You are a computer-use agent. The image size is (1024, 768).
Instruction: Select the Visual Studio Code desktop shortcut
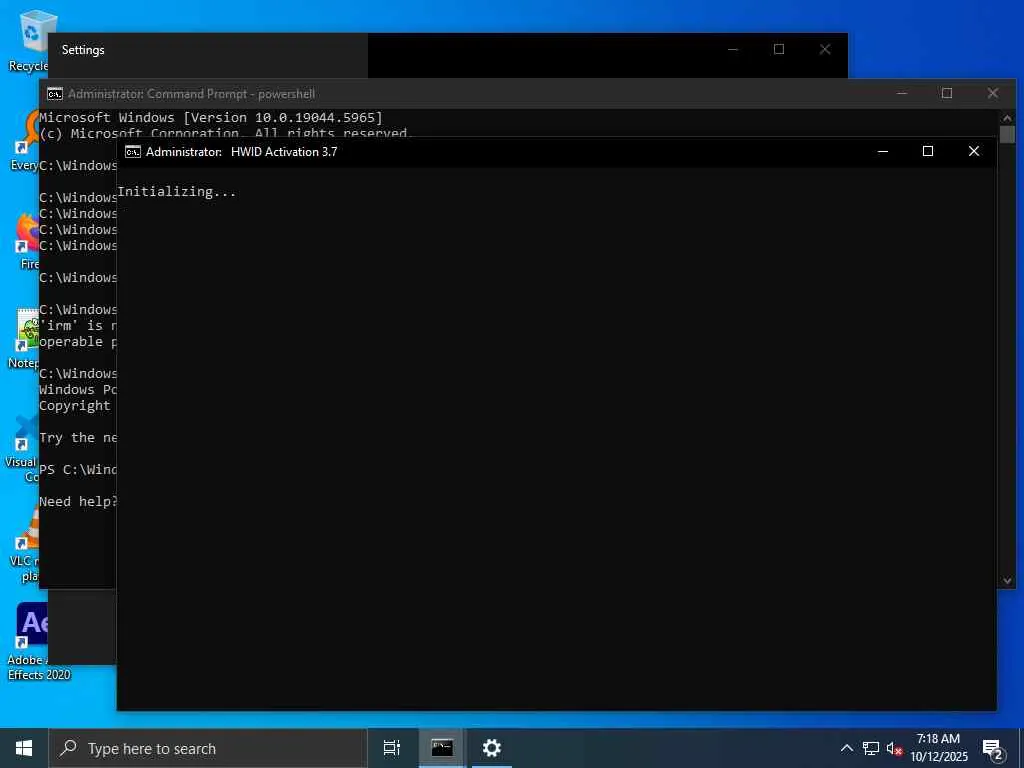pyautogui.click(x=22, y=449)
